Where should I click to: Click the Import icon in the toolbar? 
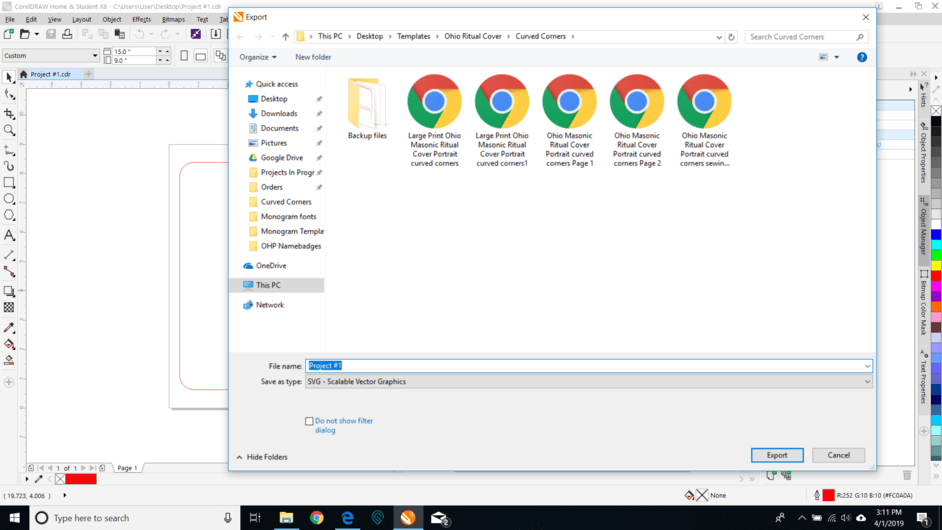pyautogui.click(x=216, y=34)
